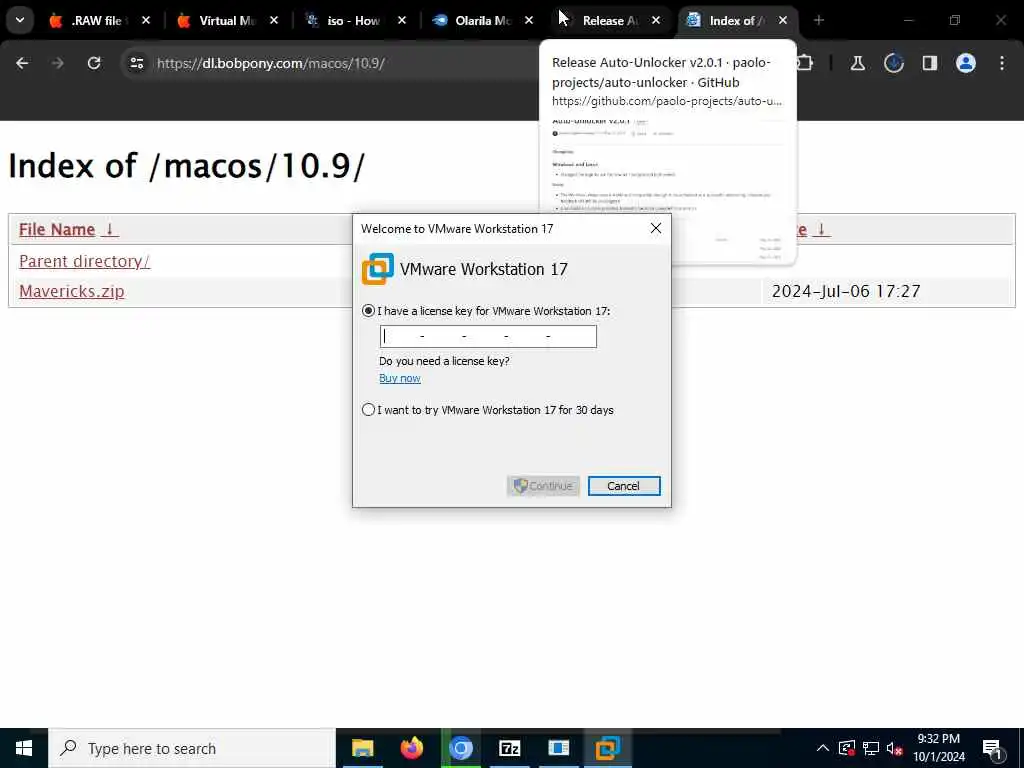Select the 30 days trial radio option
Screen dimensions: 1024x768
[368, 409]
